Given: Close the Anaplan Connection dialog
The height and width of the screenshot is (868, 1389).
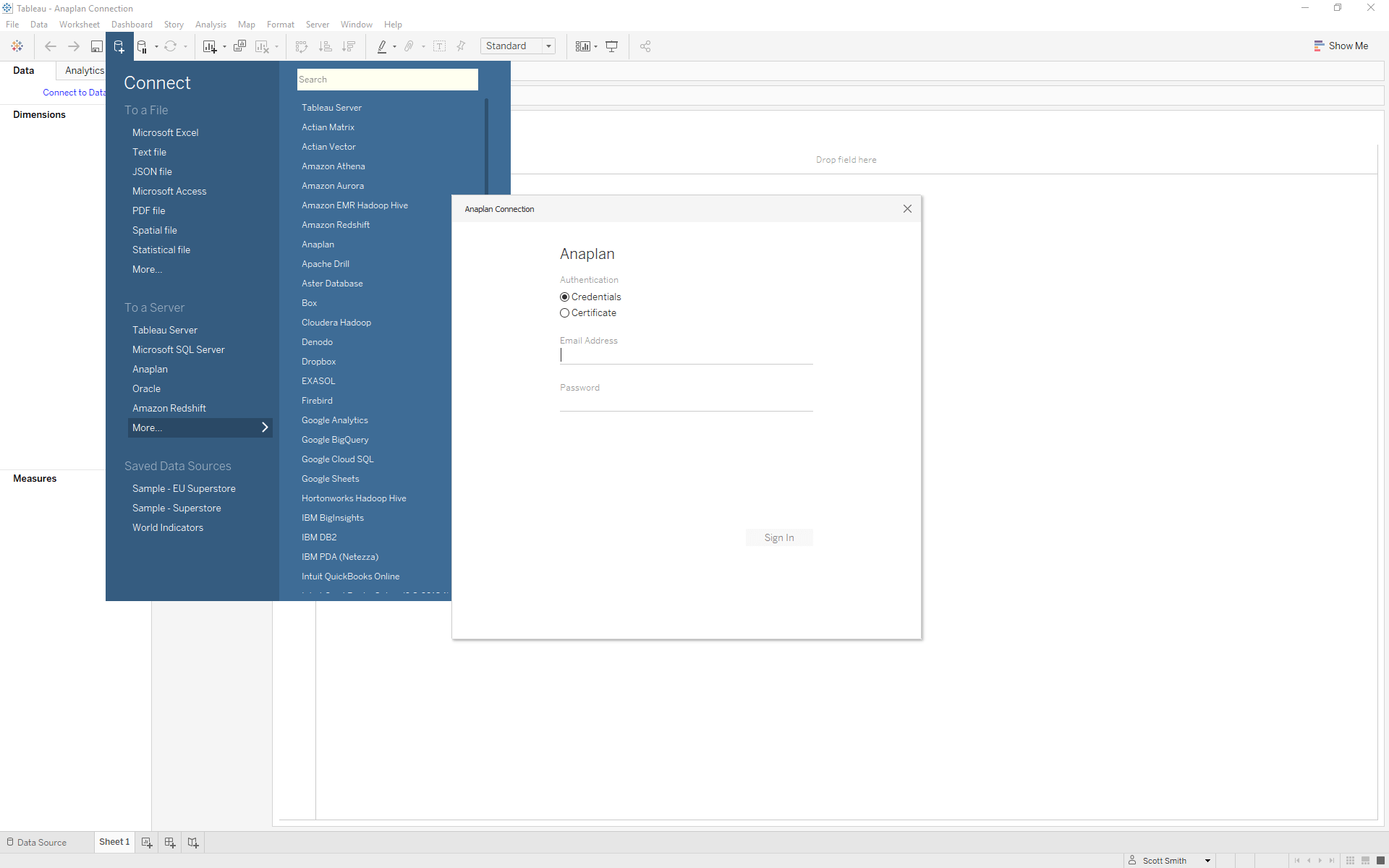Looking at the screenshot, I should point(908,208).
